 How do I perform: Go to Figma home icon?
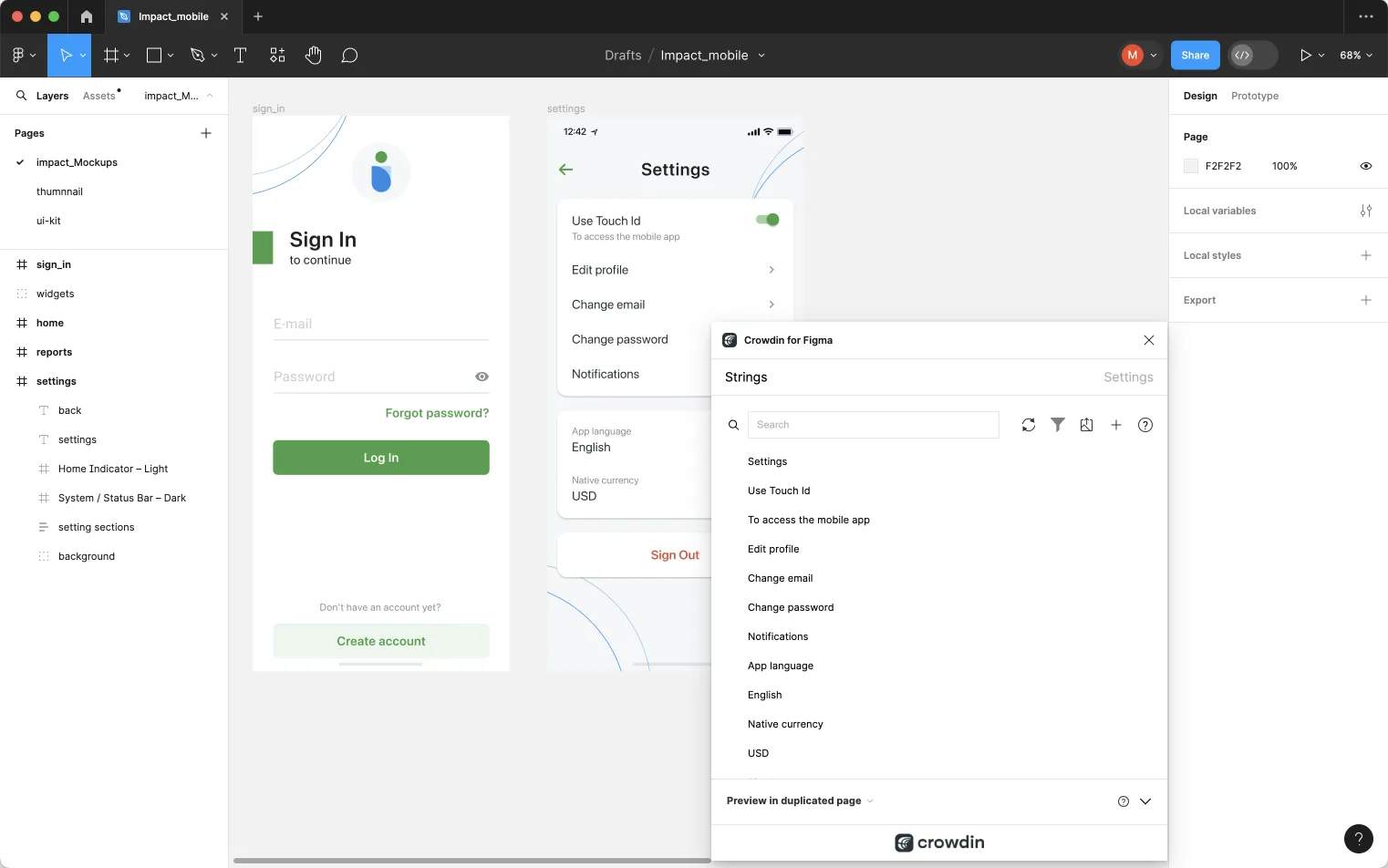[x=87, y=16]
